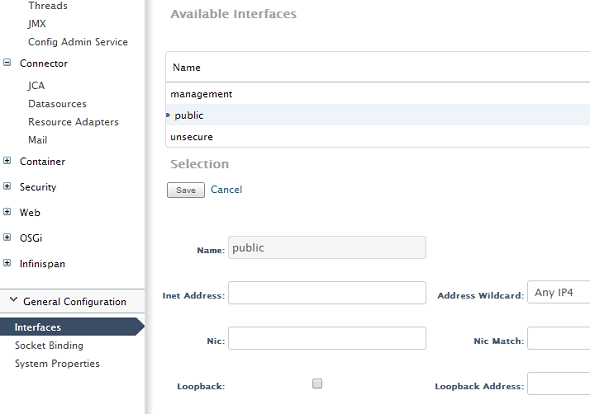The width and height of the screenshot is (590, 414).
Task: Expand the Container tree node
Action: pos(7,161)
